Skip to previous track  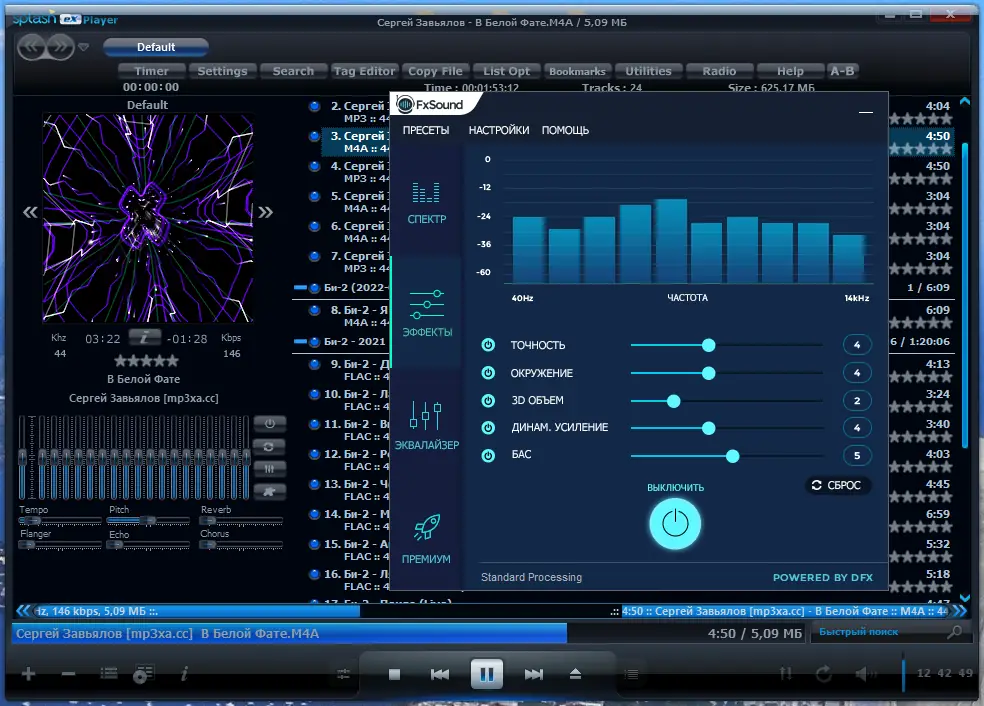click(440, 674)
